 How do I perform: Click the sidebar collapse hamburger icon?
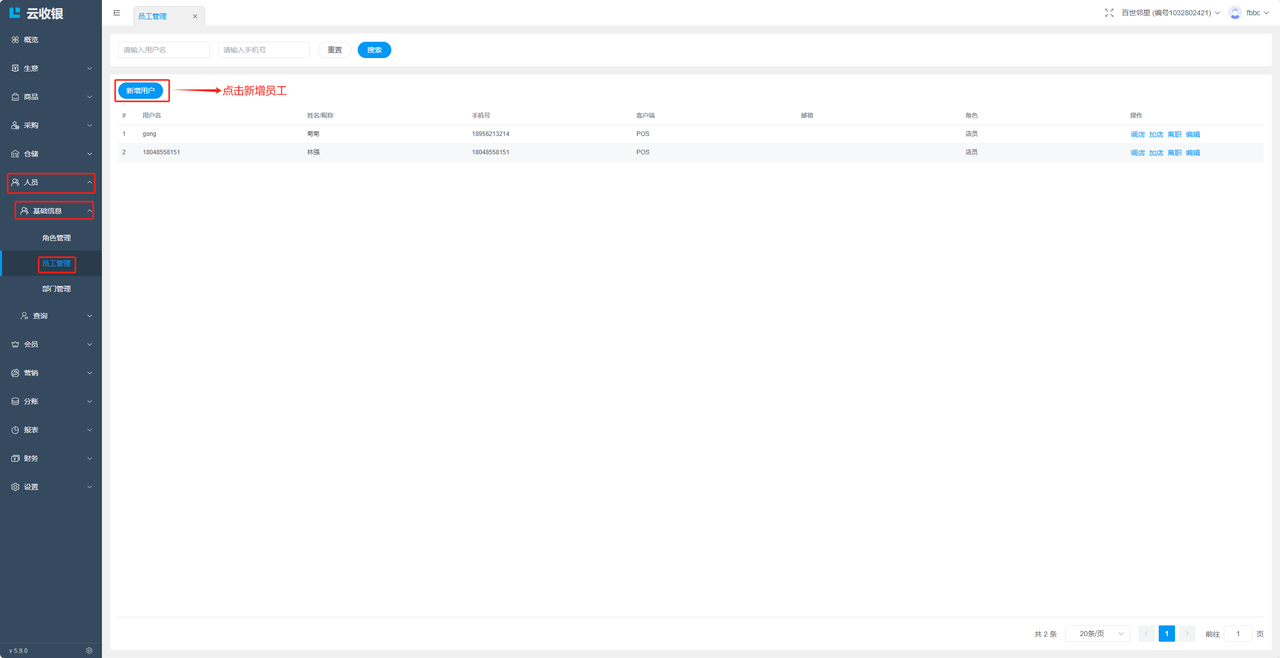[x=117, y=13]
